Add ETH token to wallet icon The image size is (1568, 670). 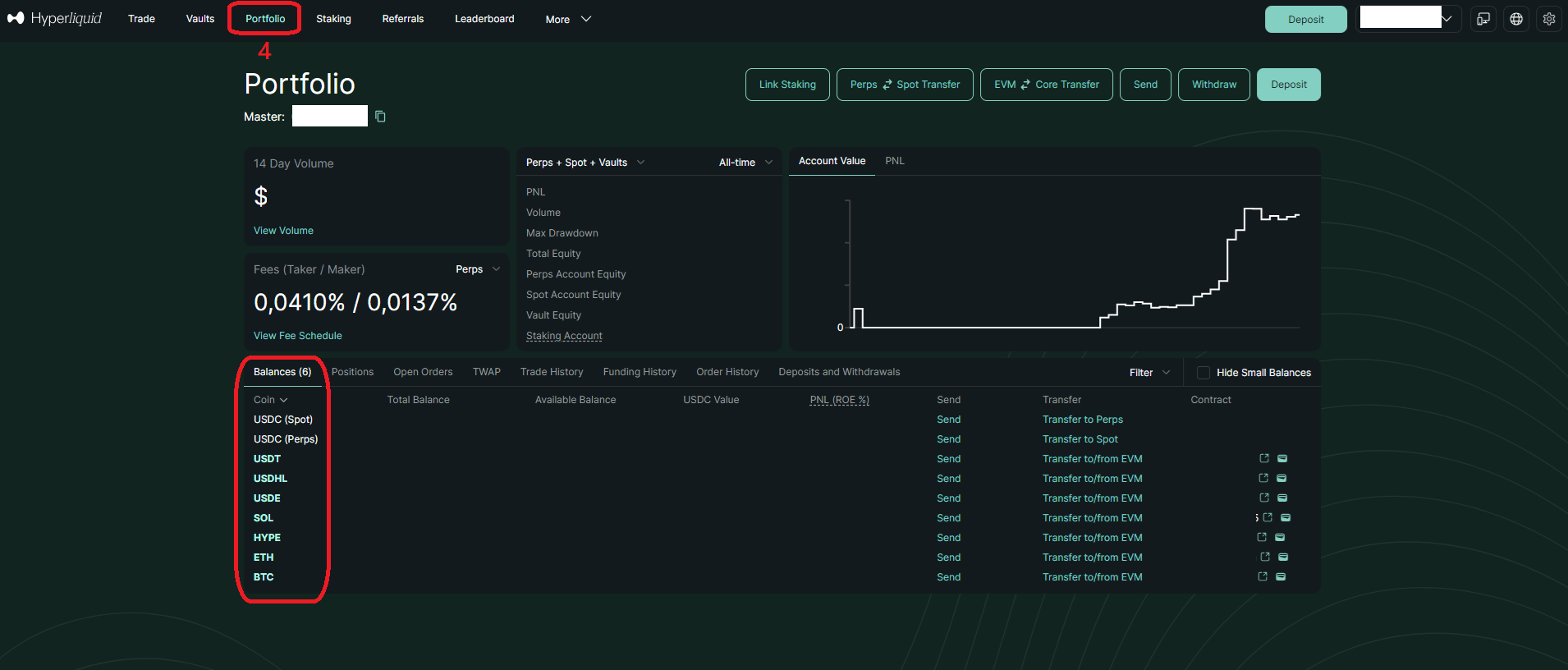coord(1283,557)
